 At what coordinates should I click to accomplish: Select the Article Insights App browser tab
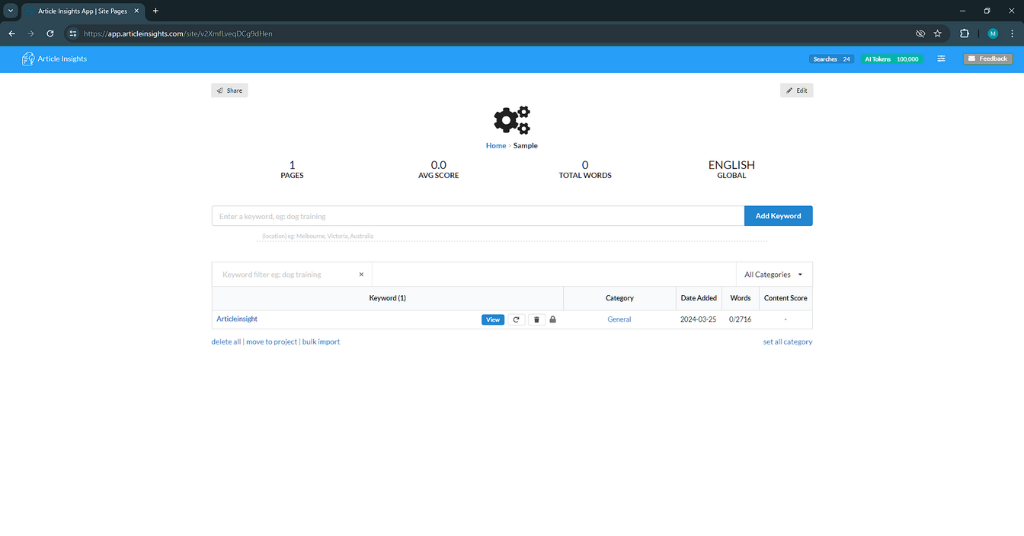tap(83, 11)
